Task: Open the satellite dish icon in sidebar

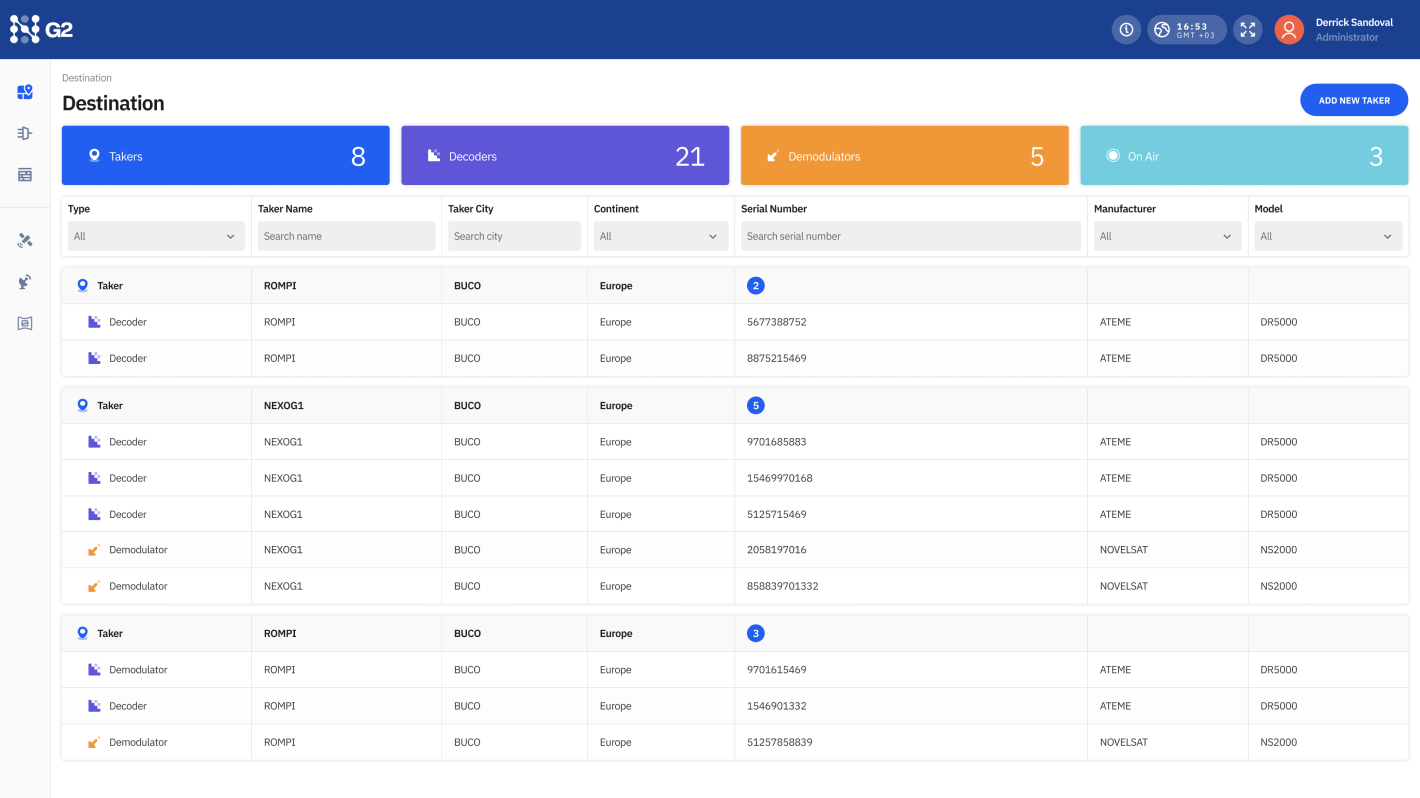Action: point(25,282)
